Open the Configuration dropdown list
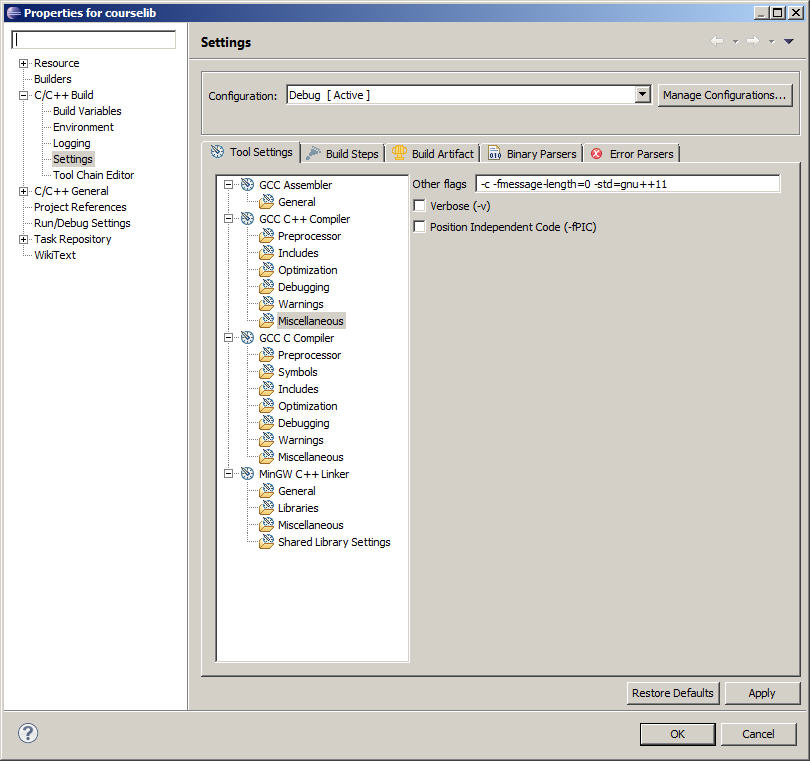810x761 pixels. [x=643, y=95]
